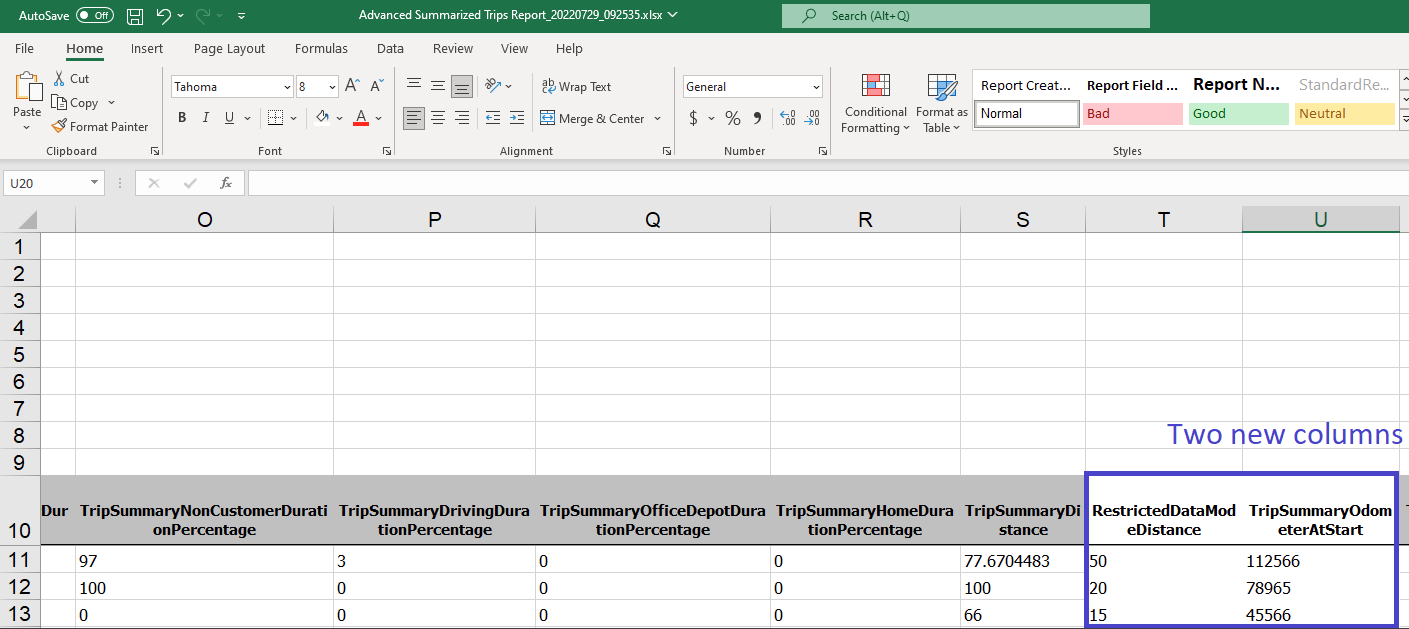The height and width of the screenshot is (629, 1409).
Task: Click the Search box in title bar
Action: (x=965, y=16)
